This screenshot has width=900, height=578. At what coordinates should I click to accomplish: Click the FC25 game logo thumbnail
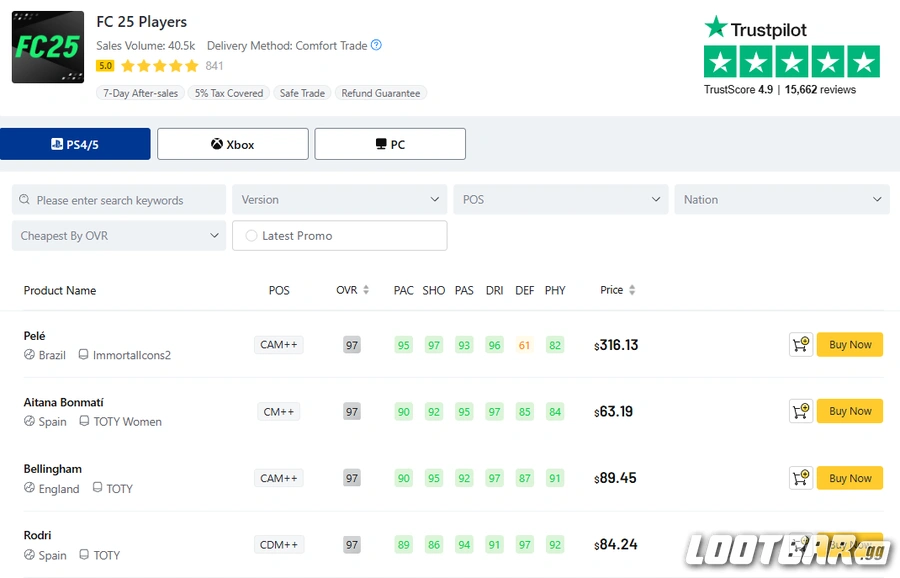point(48,47)
